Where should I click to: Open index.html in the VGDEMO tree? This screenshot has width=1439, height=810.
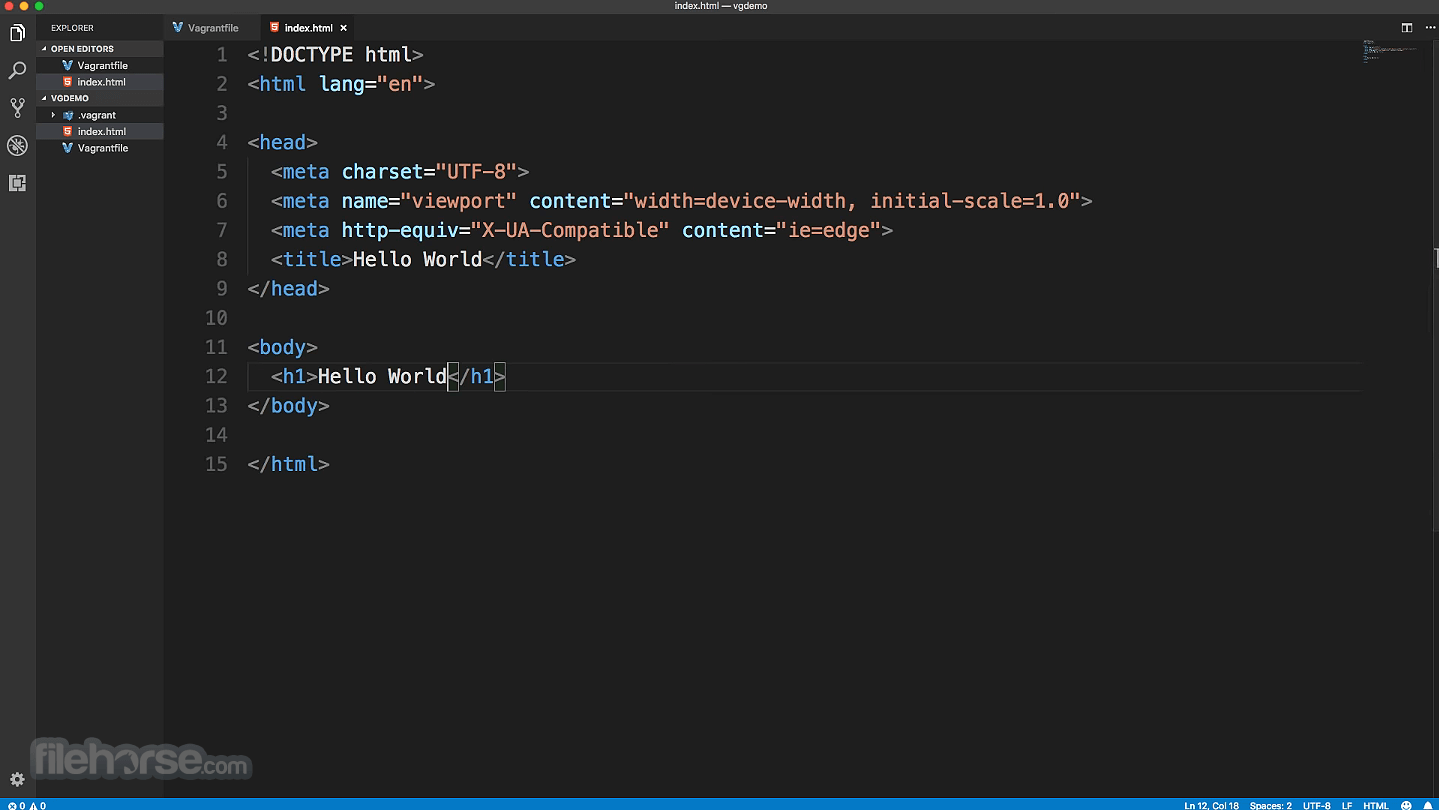(x=101, y=131)
